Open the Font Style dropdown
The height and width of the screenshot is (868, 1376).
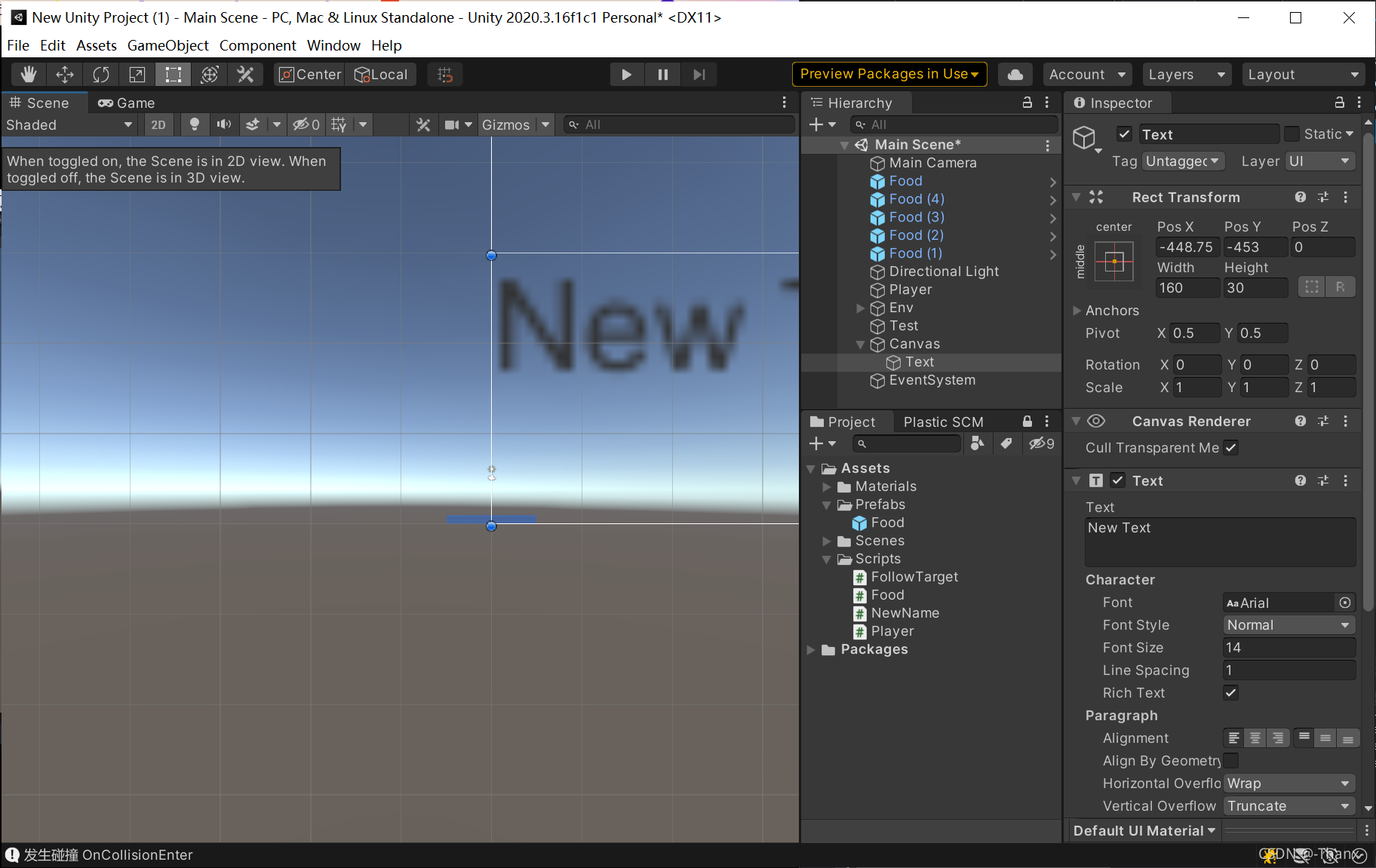1288,625
